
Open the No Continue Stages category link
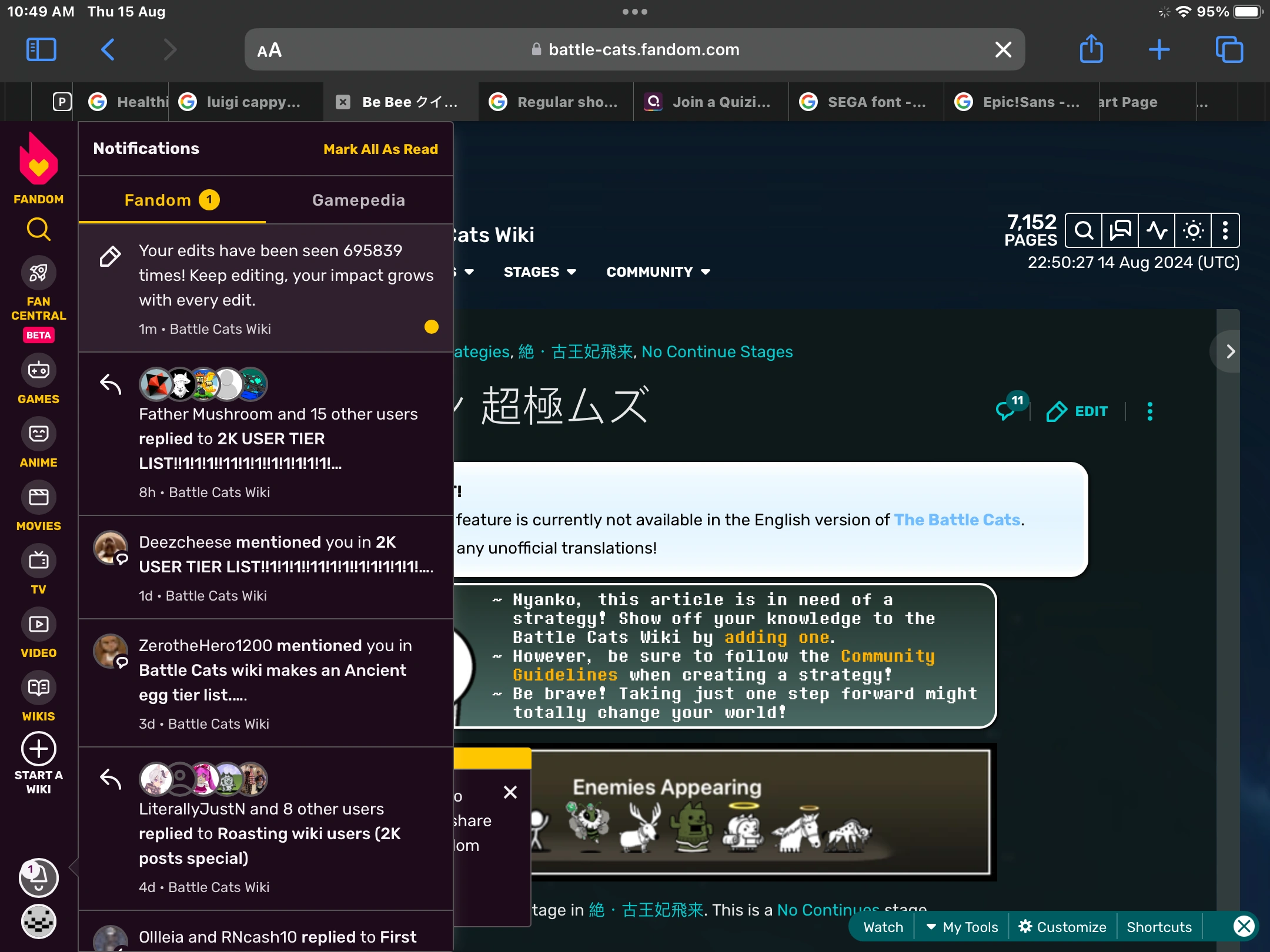click(x=717, y=351)
